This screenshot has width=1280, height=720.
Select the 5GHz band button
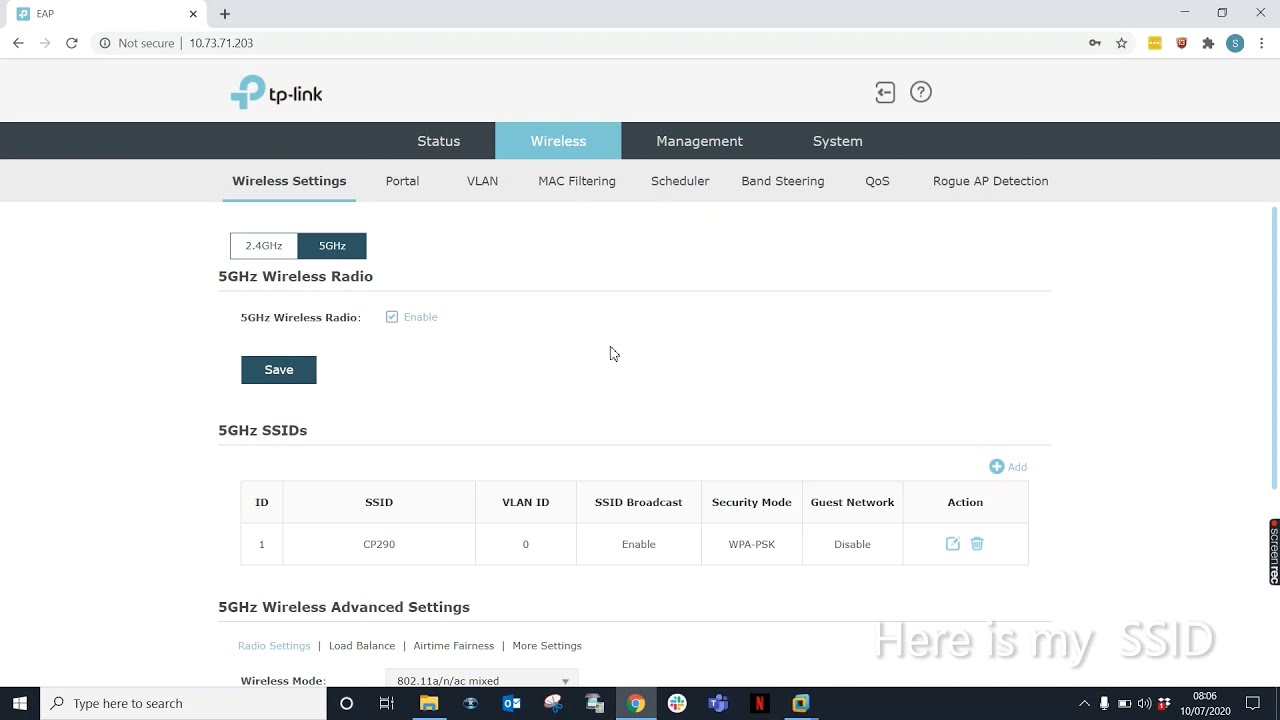(332, 246)
